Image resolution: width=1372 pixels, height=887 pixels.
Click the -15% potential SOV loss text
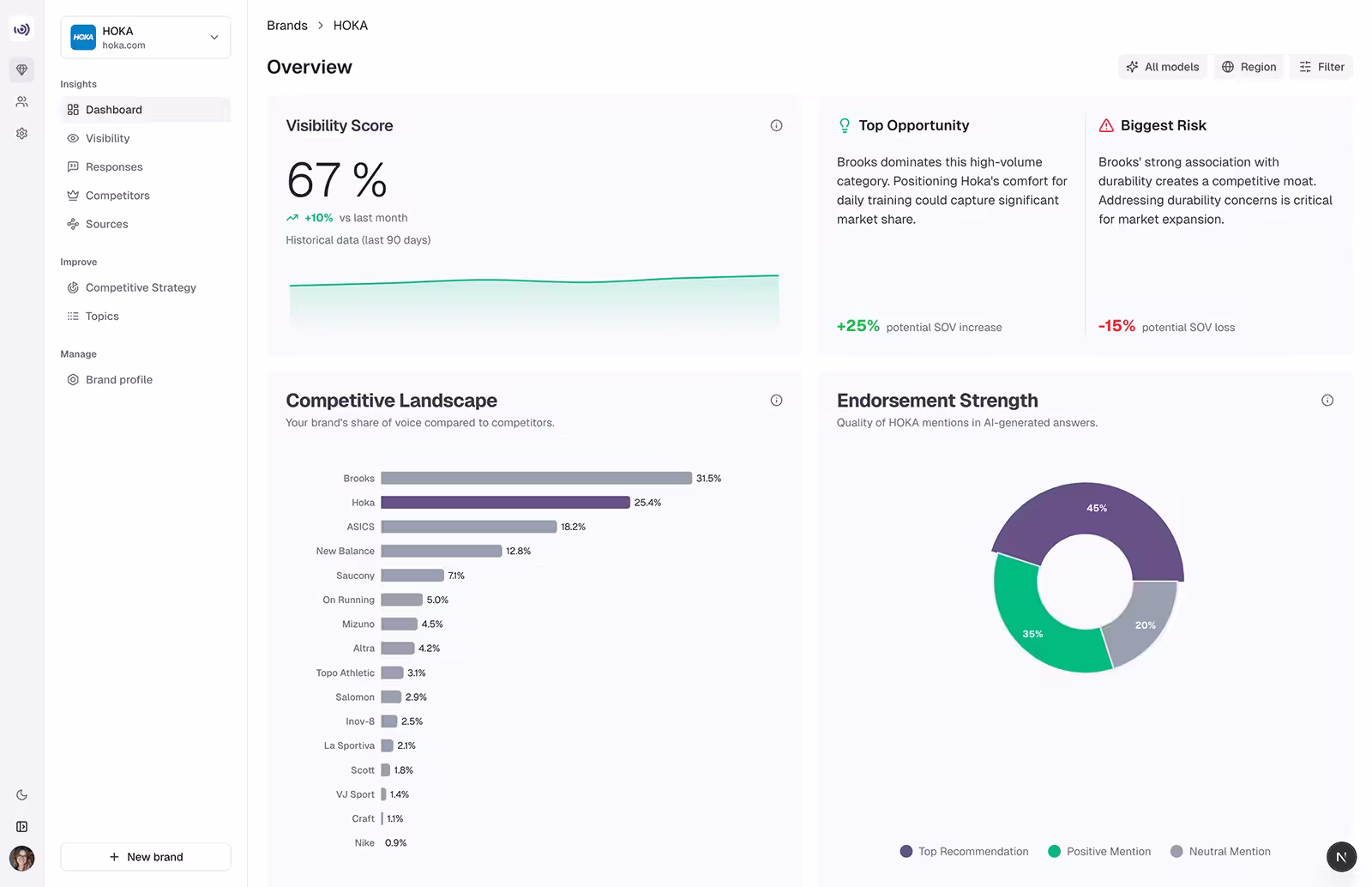tap(1167, 327)
